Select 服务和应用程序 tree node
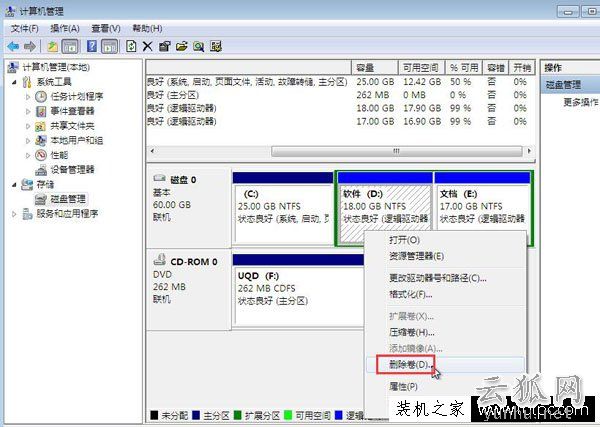Image resolution: width=600 pixels, height=427 pixels. [67, 214]
